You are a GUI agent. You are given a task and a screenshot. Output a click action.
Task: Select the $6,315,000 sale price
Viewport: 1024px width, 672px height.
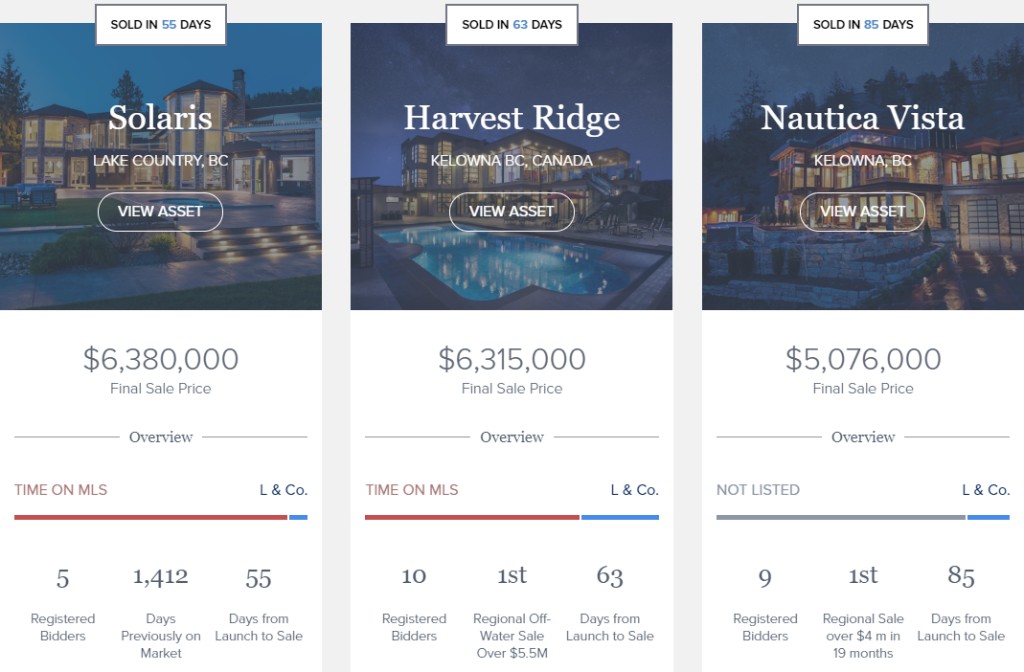(x=512, y=359)
